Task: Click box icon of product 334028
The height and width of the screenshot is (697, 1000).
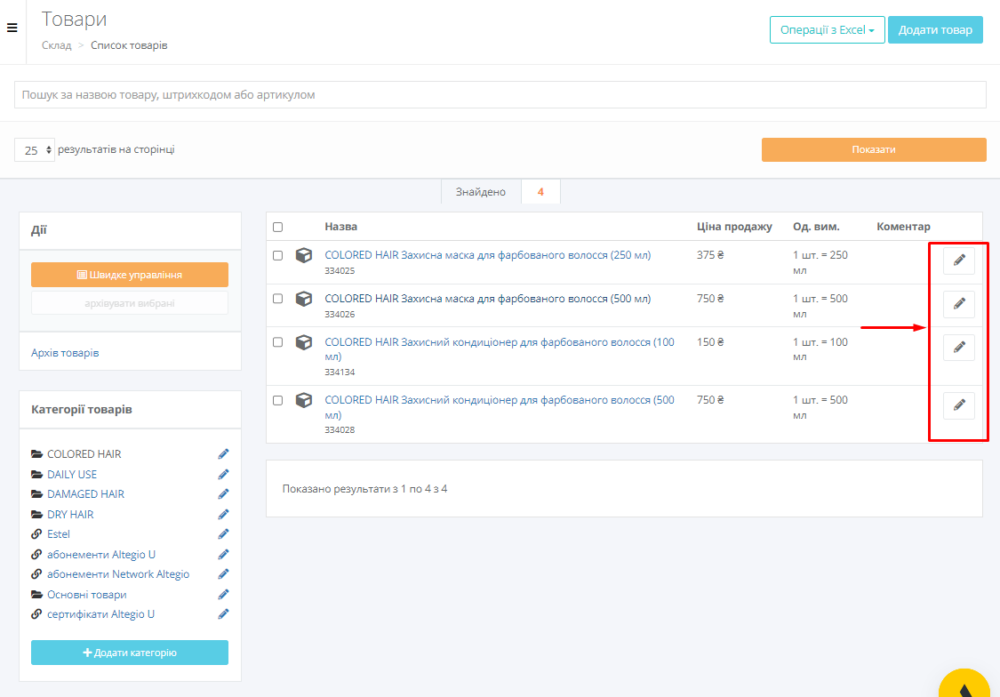Action: click(304, 400)
